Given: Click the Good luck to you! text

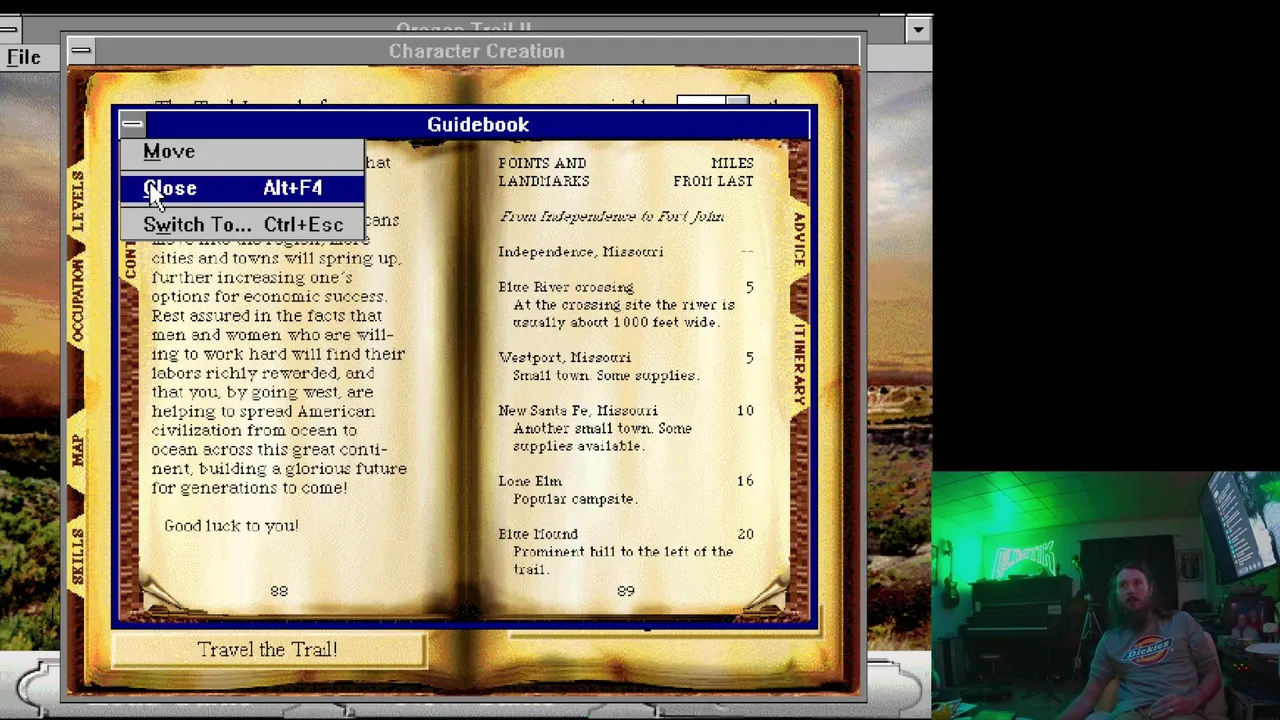Looking at the screenshot, I should click(x=231, y=526).
